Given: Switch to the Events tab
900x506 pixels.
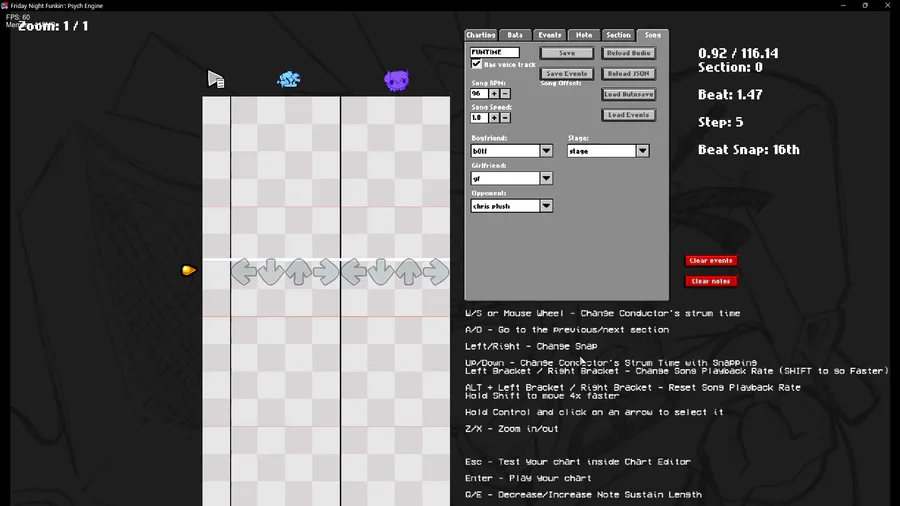Looking at the screenshot, I should pos(549,35).
